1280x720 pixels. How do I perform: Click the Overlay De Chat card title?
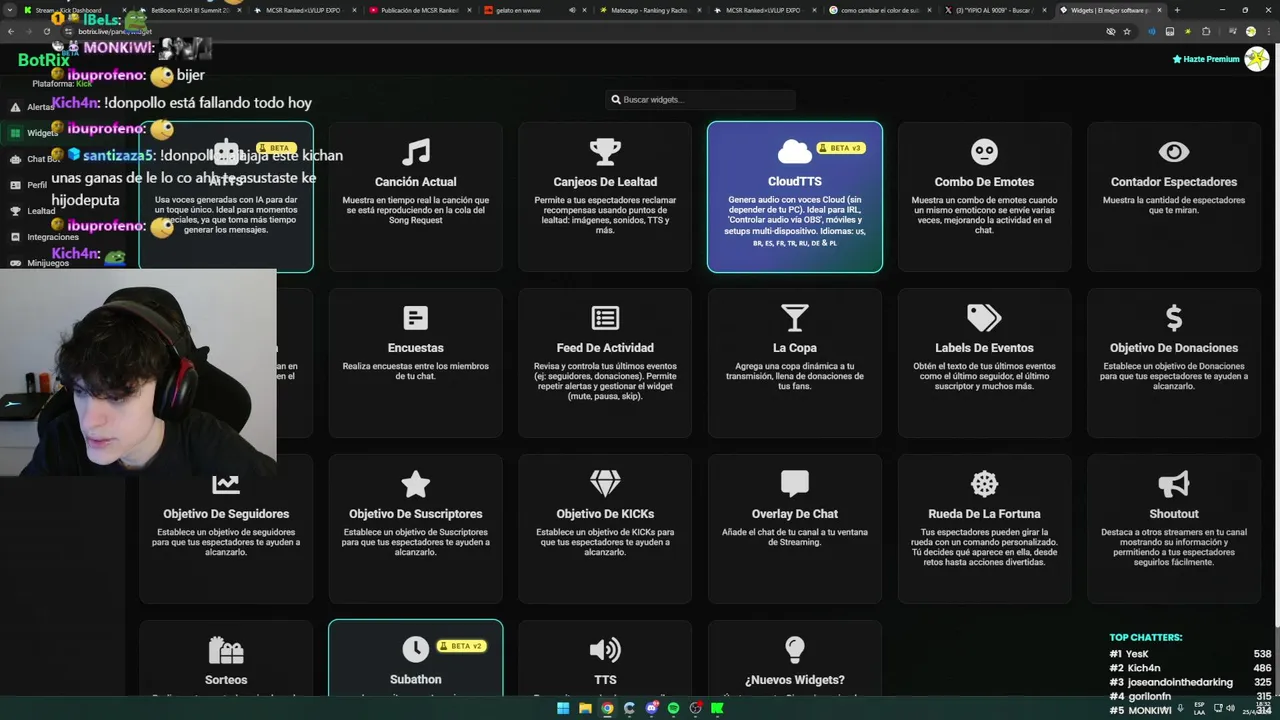tap(795, 514)
